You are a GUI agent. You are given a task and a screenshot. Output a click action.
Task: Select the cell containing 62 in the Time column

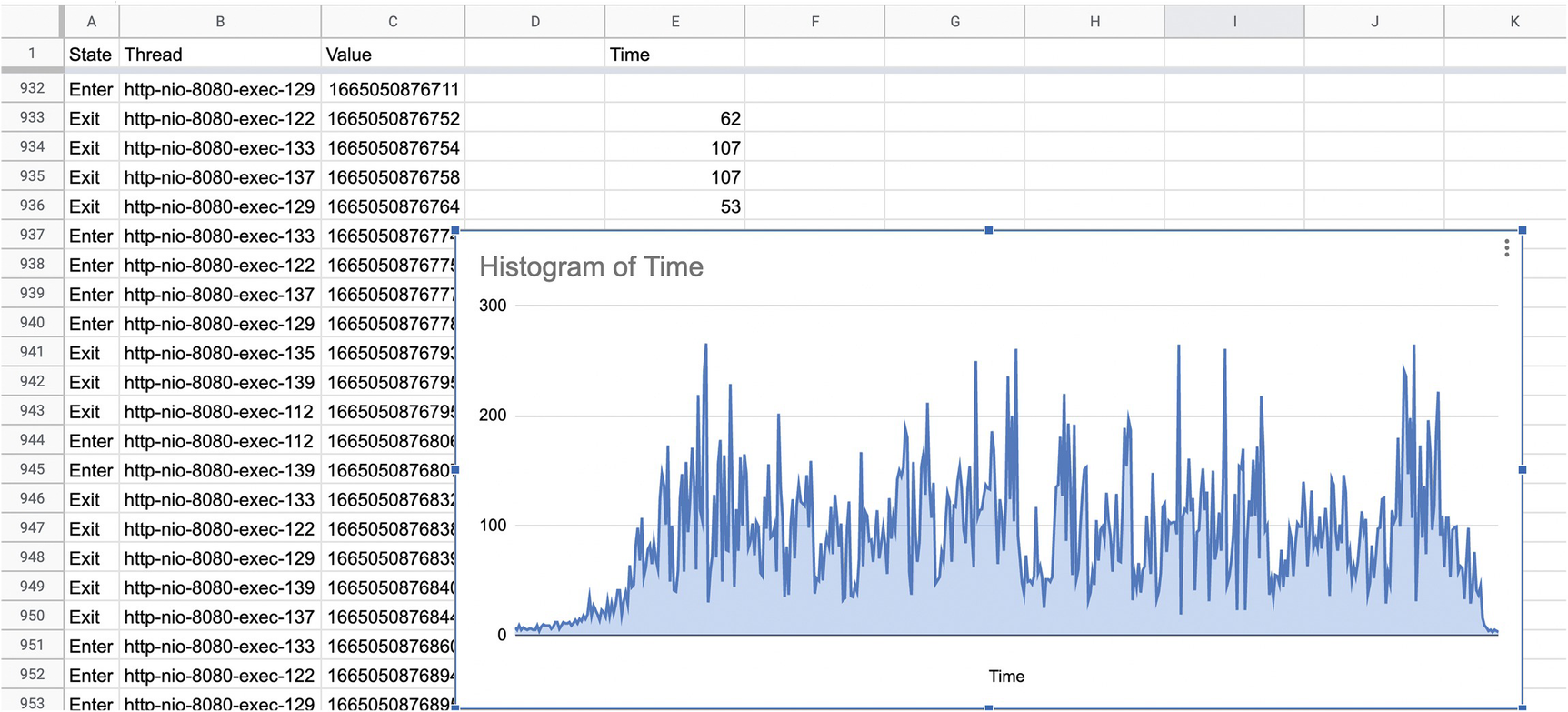coord(674,118)
